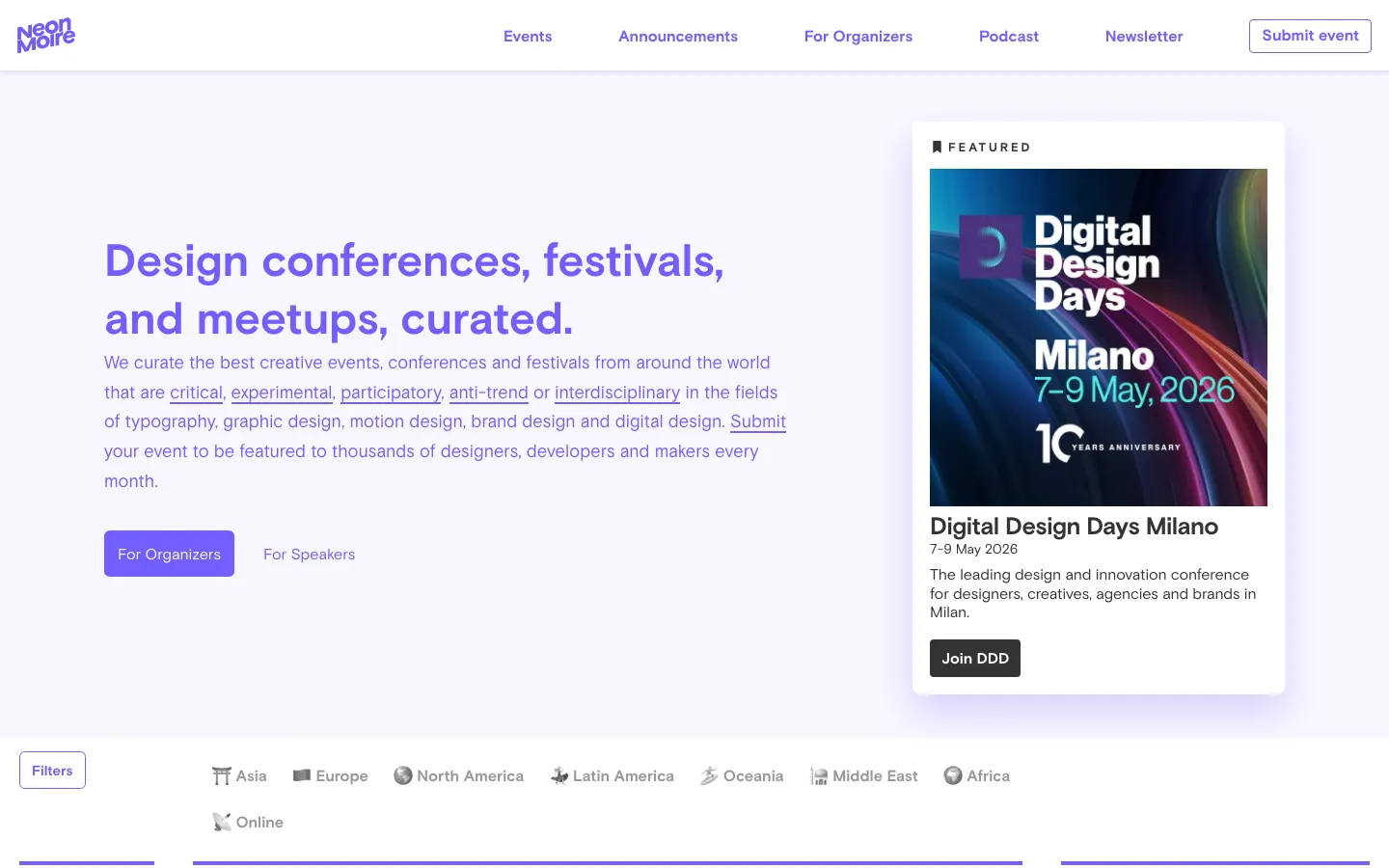Image resolution: width=1389 pixels, height=868 pixels.
Task: Follow the underlined 'interdisciplinary' link
Action: tap(616, 393)
